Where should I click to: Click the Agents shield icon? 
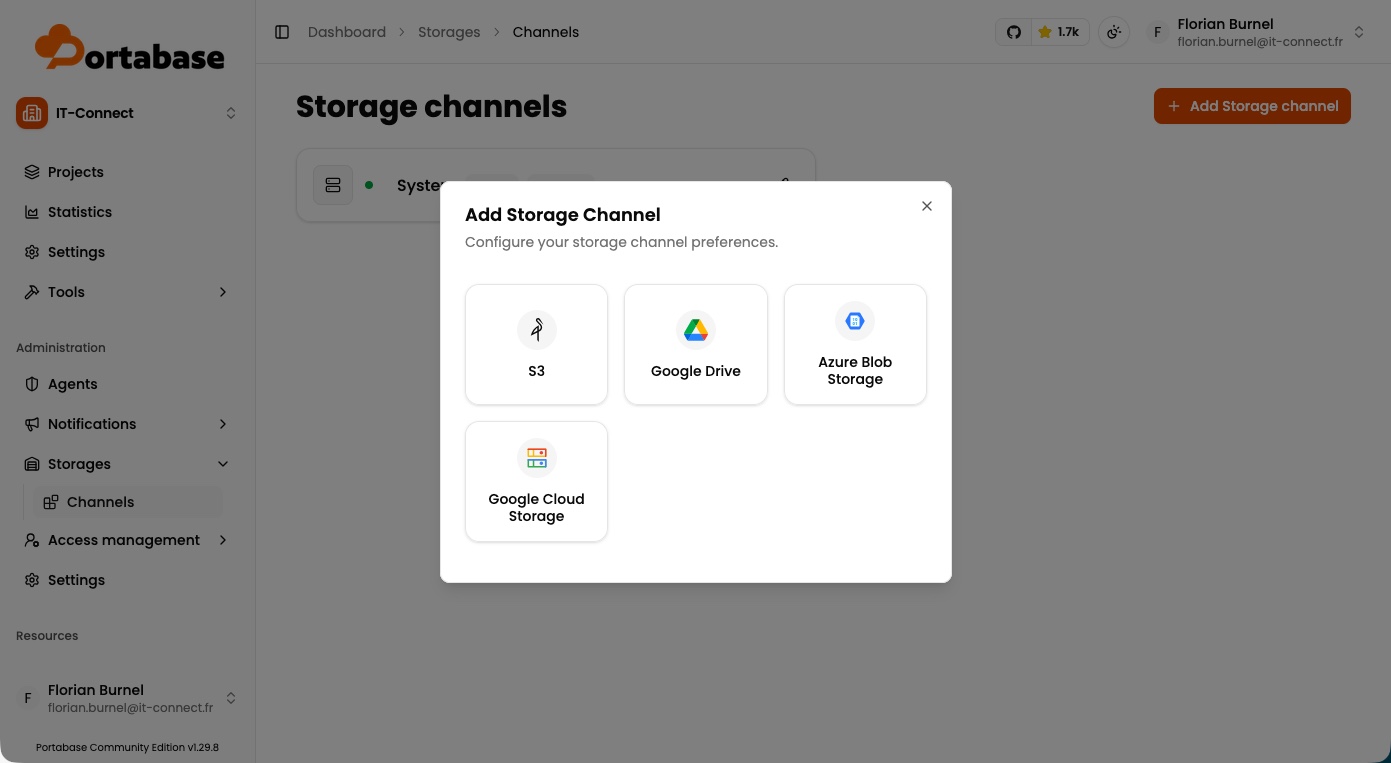32,384
